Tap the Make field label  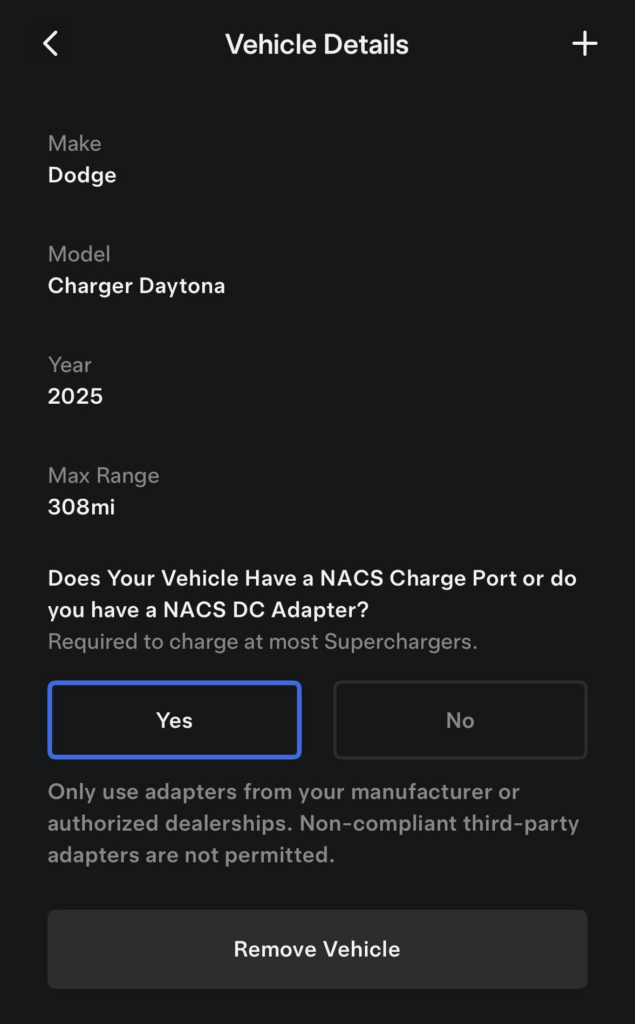point(74,144)
